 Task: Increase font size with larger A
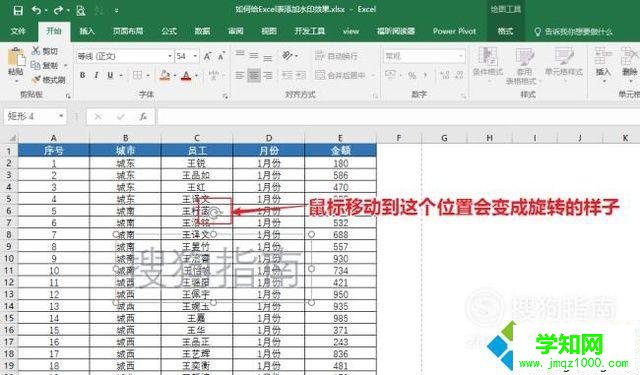point(207,56)
